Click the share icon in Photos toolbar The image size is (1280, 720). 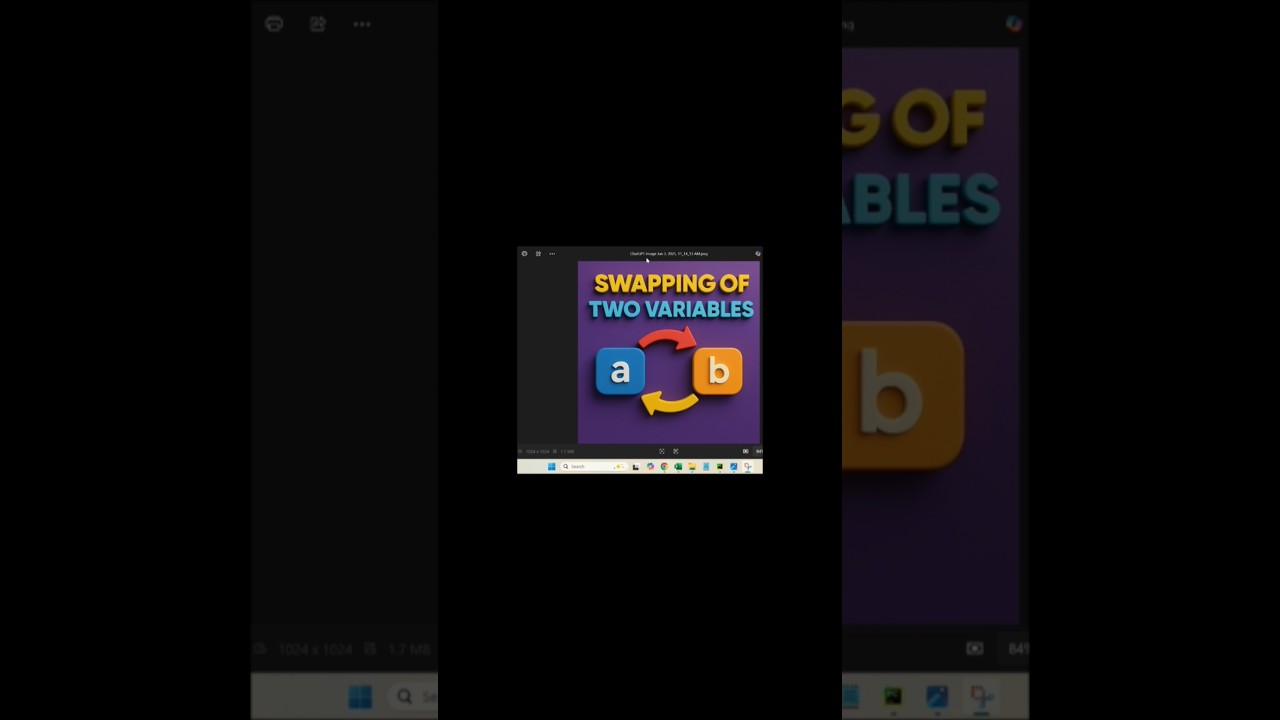point(538,254)
